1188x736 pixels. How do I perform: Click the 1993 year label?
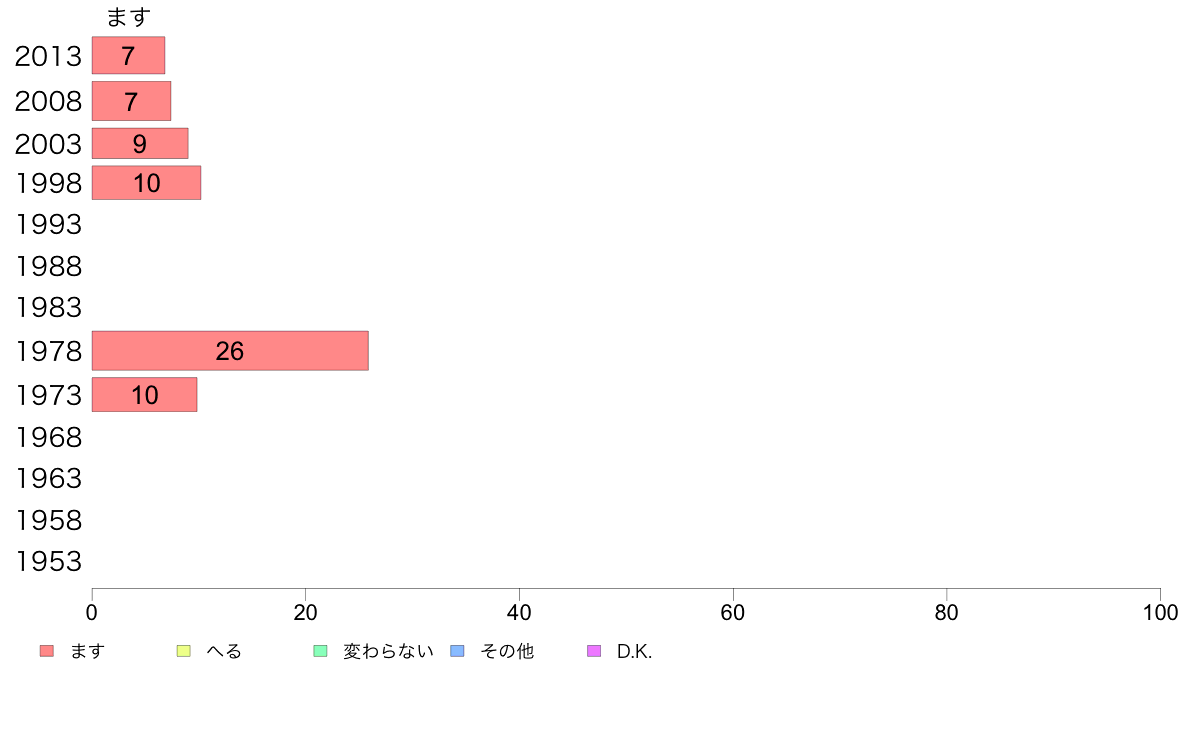coord(48,224)
